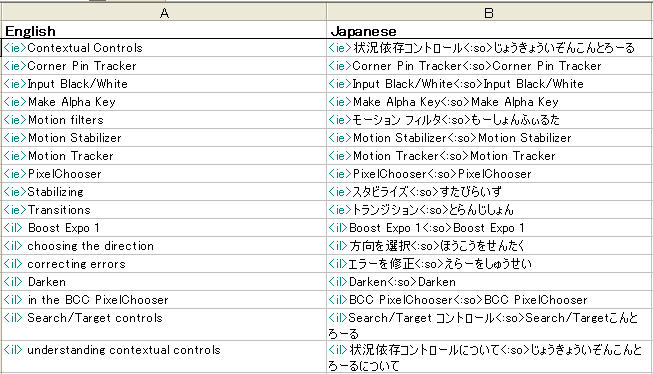Select English cell '<ie>Motion filters'
Screen dimensions: 653x374
[164, 120]
